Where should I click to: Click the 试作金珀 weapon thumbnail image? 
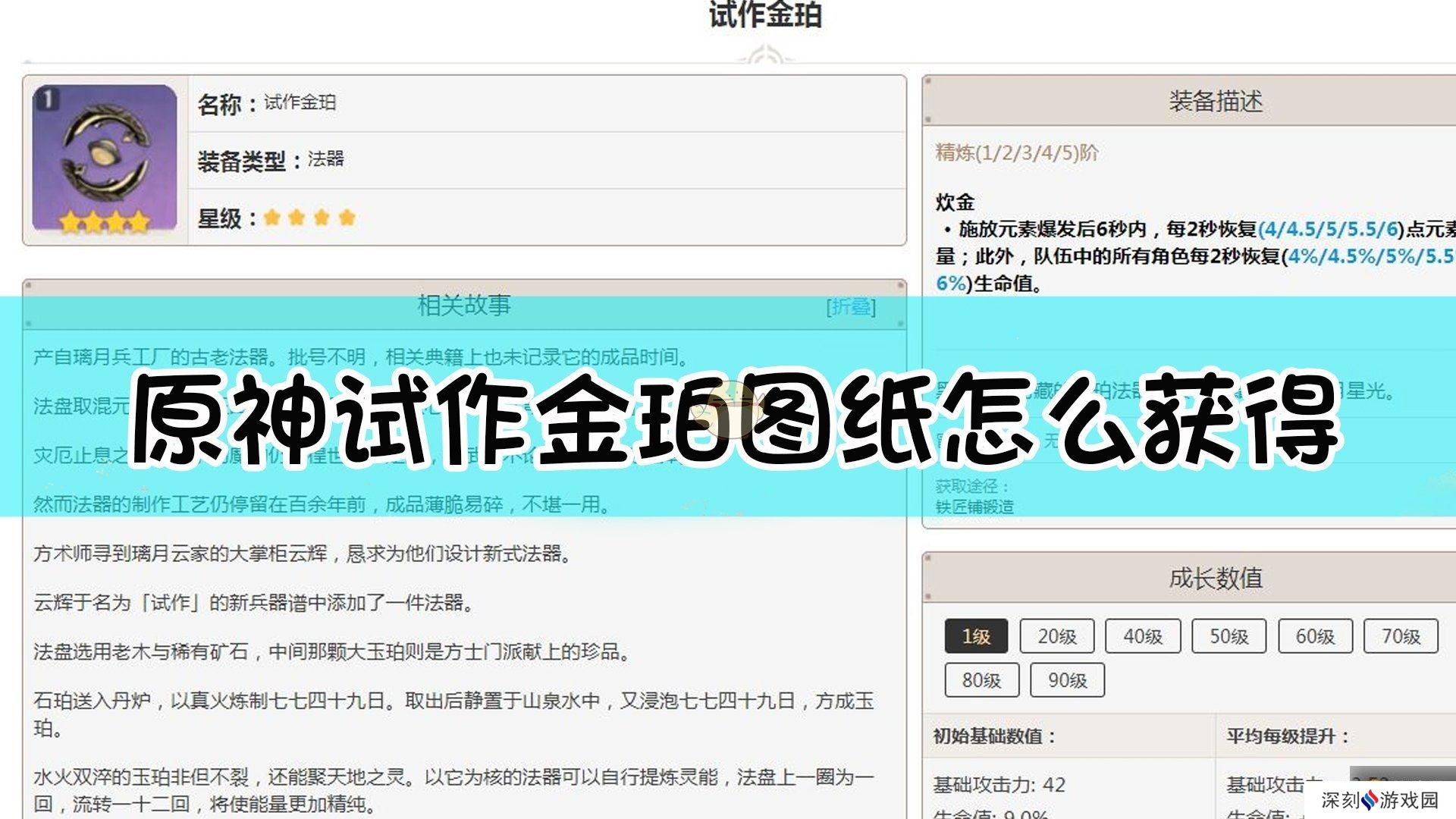(105, 159)
